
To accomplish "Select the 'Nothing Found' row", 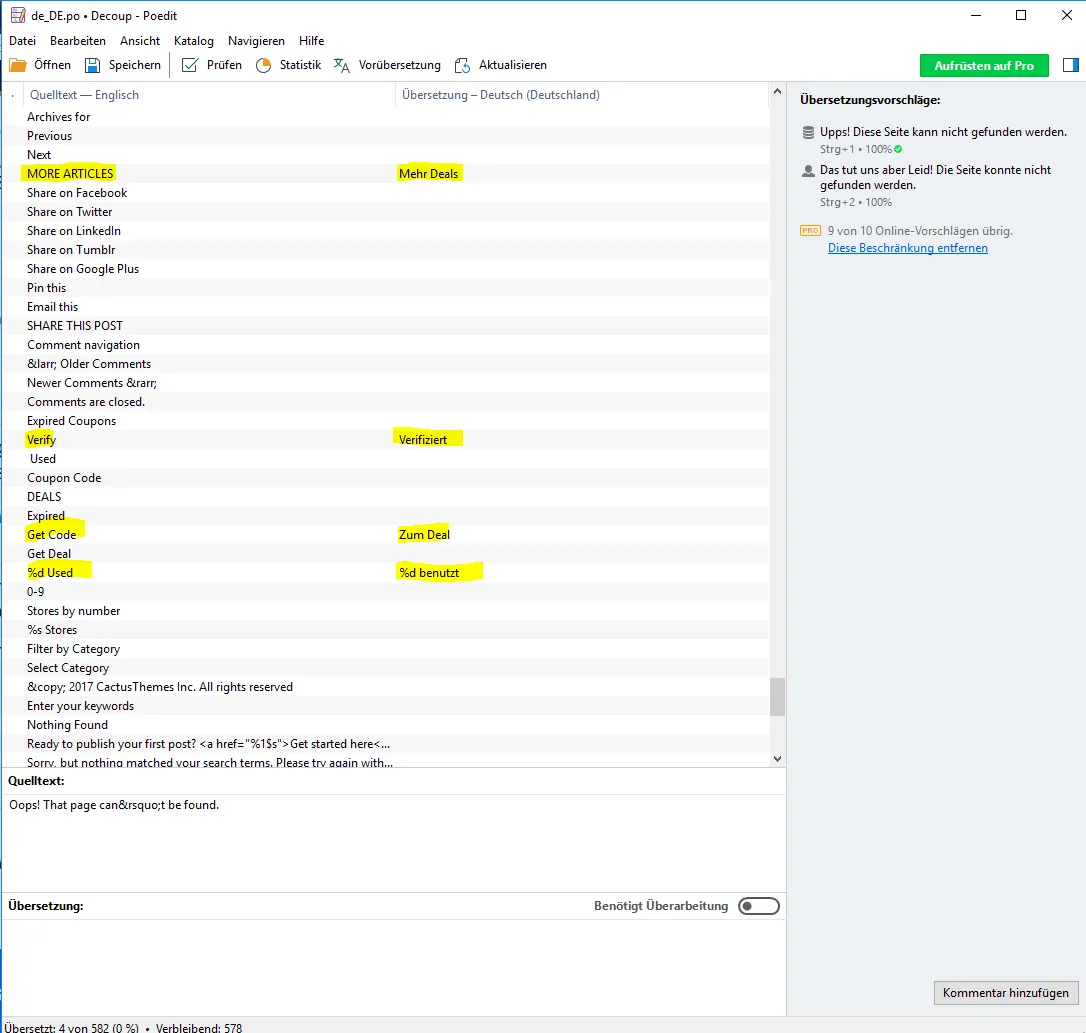I will pyautogui.click(x=386, y=725).
